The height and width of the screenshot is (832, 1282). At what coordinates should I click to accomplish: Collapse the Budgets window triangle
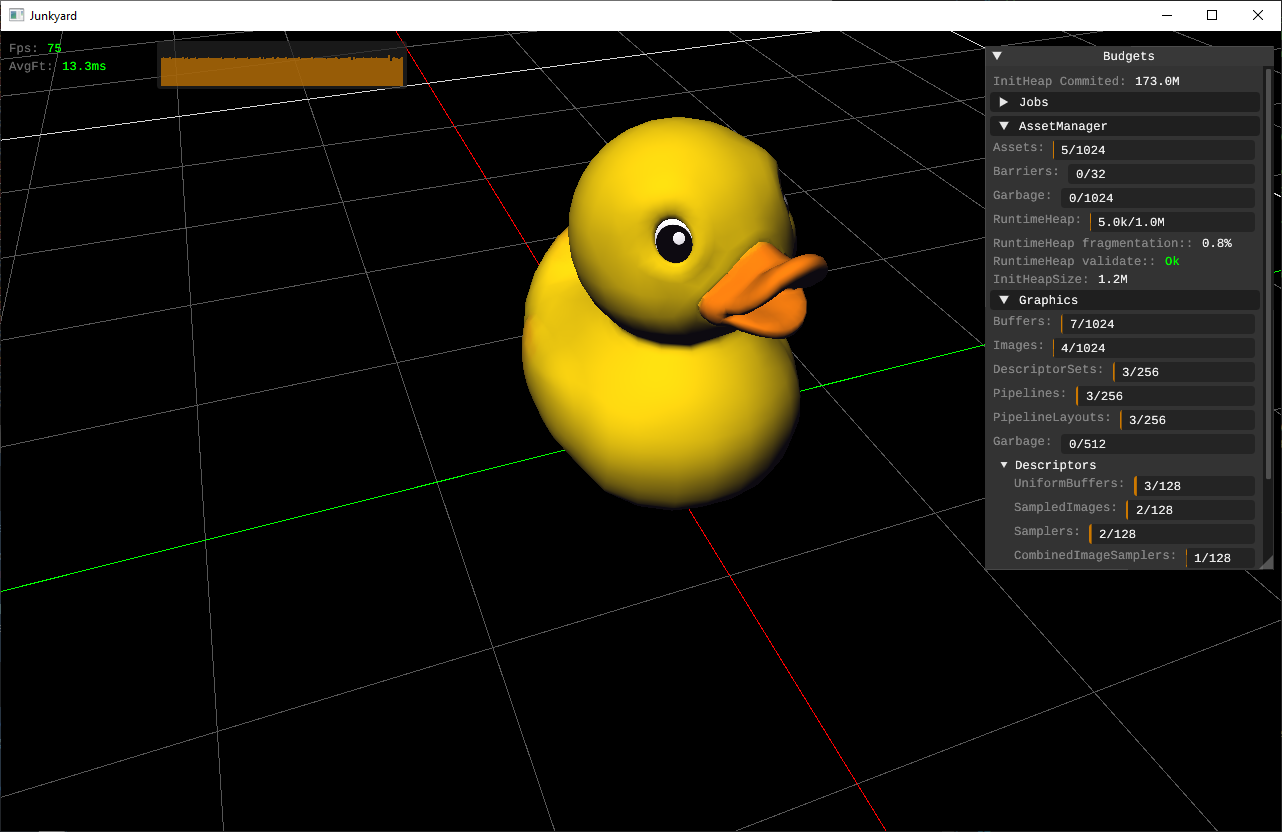coord(997,56)
